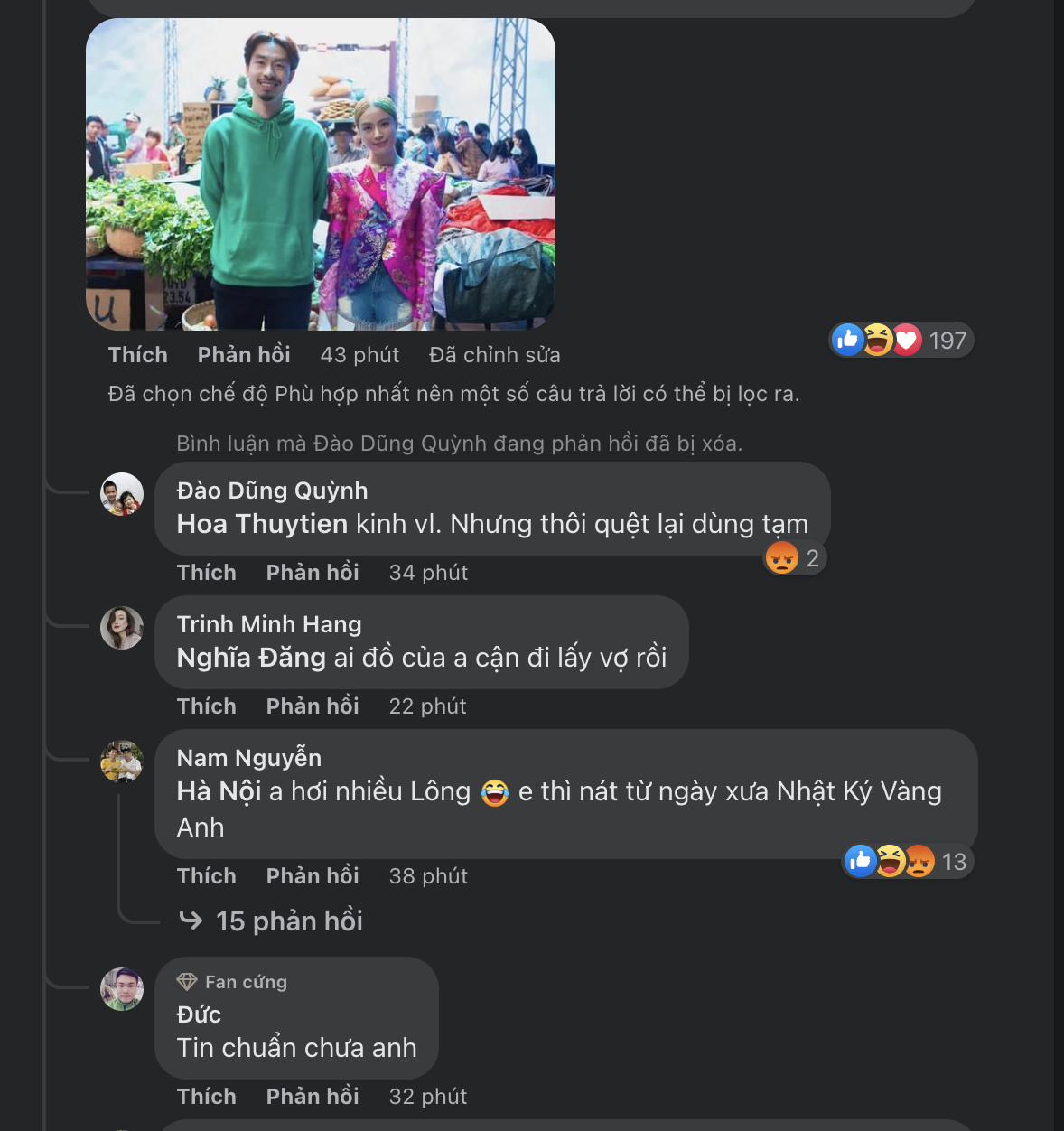Reply to Đức's comment via Phản hồi
Viewport: 1064px width, 1131px height.
pos(313,1097)
